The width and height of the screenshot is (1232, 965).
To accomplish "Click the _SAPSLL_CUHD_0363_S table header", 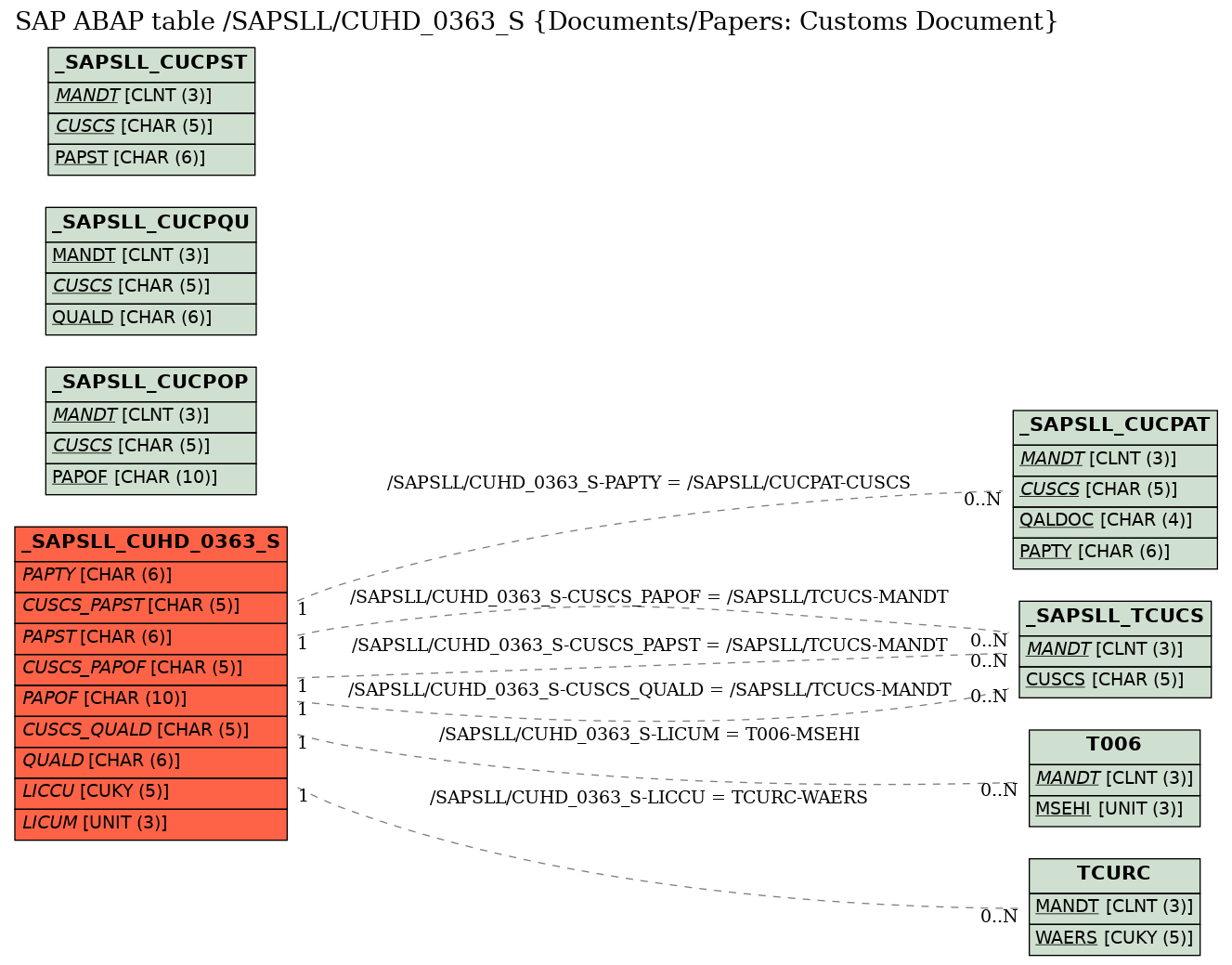I will point(150,543).
